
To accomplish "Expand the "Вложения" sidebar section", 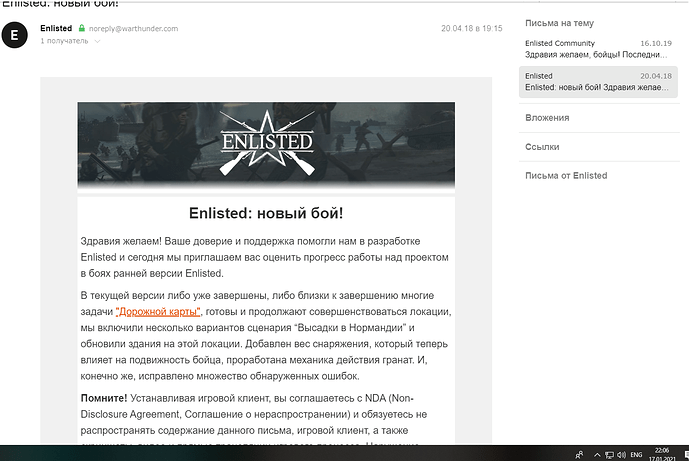I will click(x=547, y=118).
